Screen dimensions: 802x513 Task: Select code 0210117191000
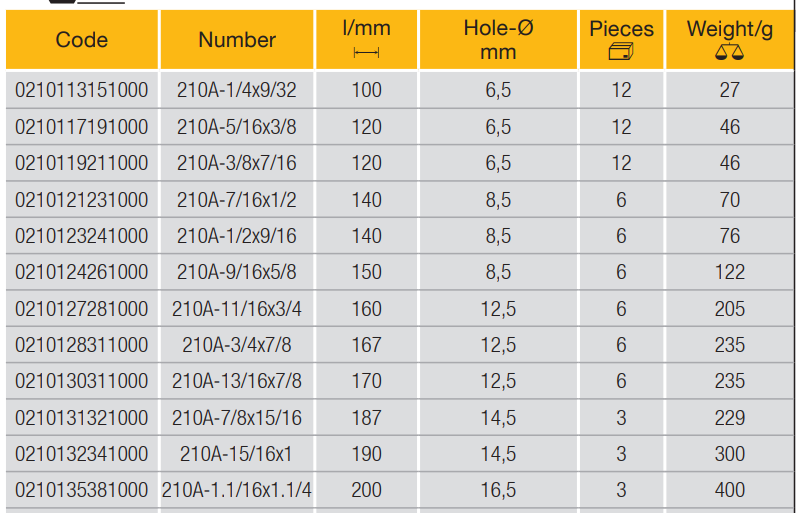coord(82,127)
